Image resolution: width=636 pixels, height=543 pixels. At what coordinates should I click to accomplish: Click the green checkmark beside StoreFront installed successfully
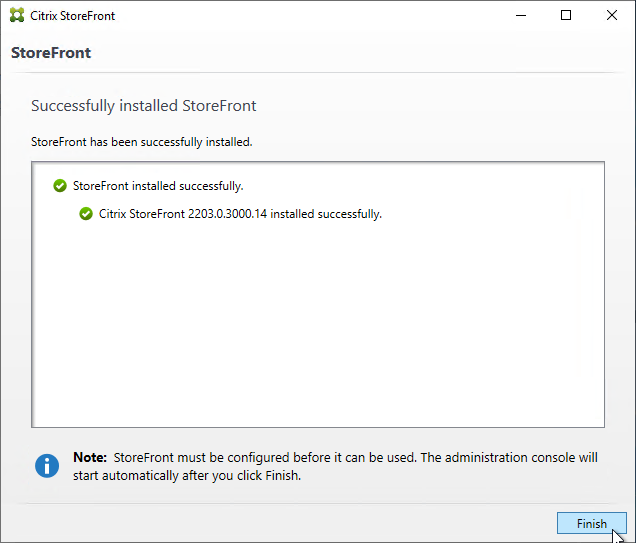click(60, 186)
